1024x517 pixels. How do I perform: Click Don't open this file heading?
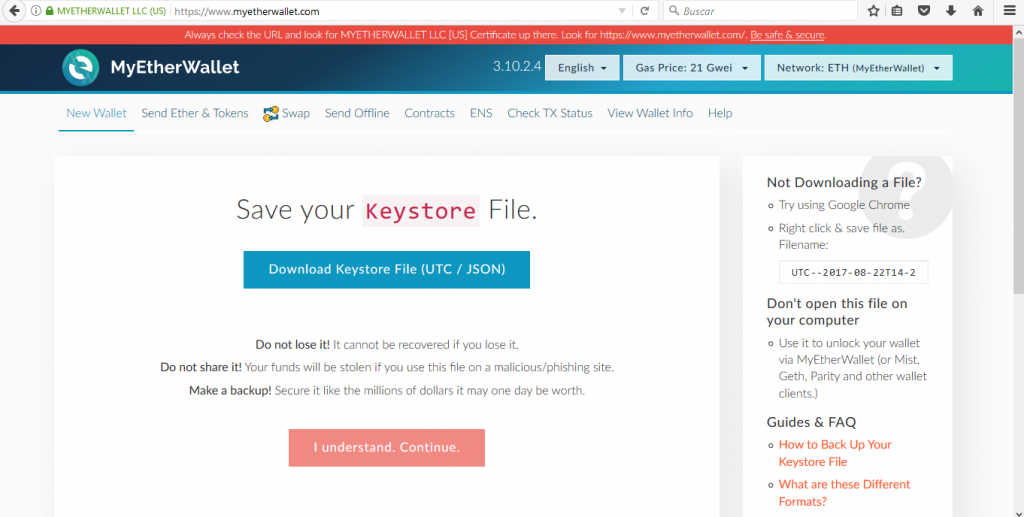point(837,312)
